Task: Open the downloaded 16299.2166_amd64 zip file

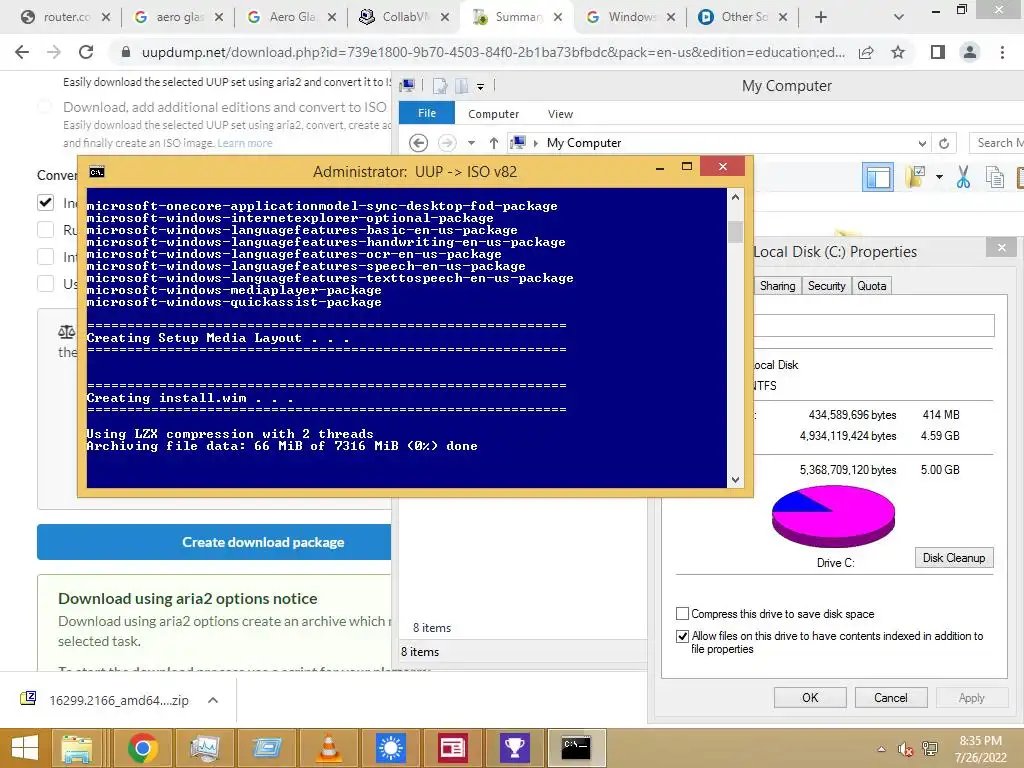Action: [119, 700]
